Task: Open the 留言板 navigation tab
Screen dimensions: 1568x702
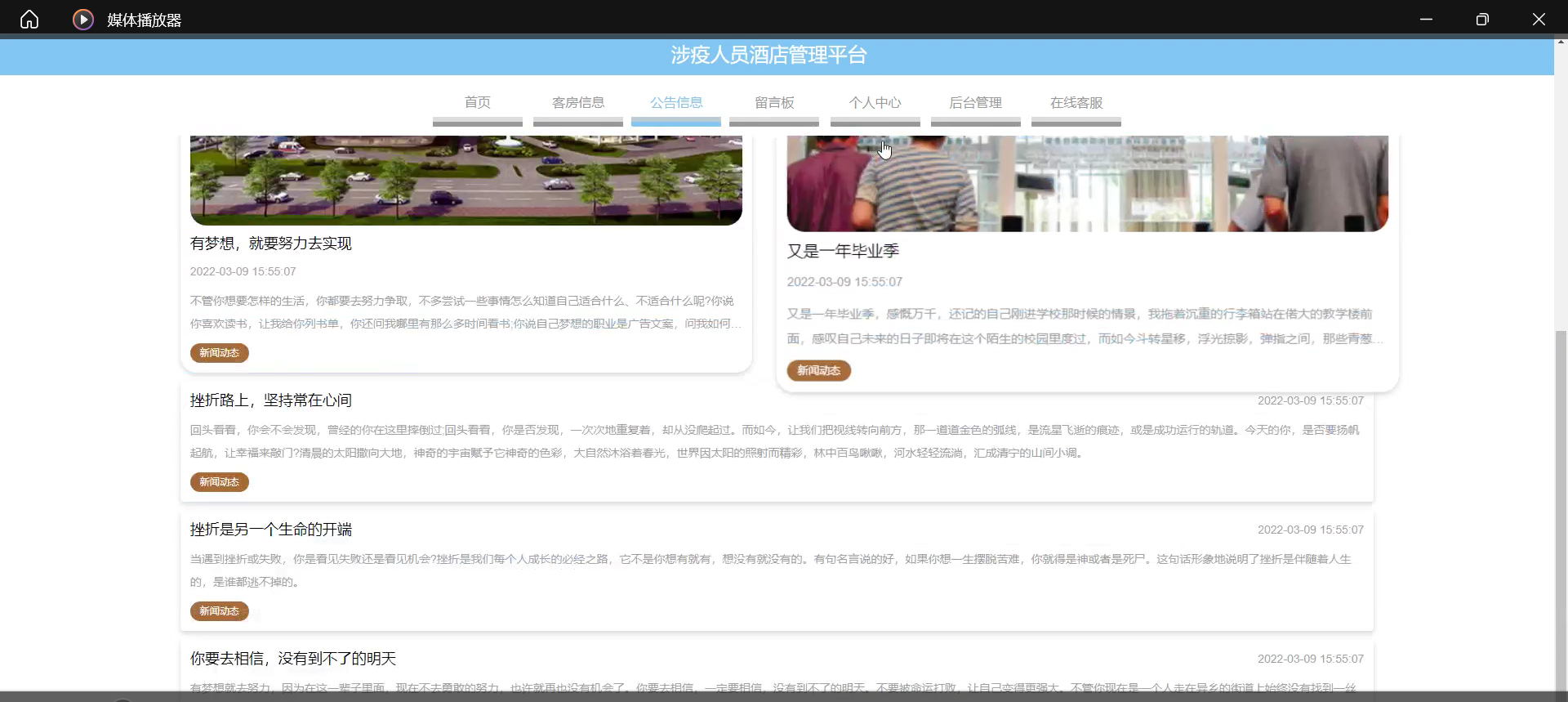Action: [x=774, y=103]
